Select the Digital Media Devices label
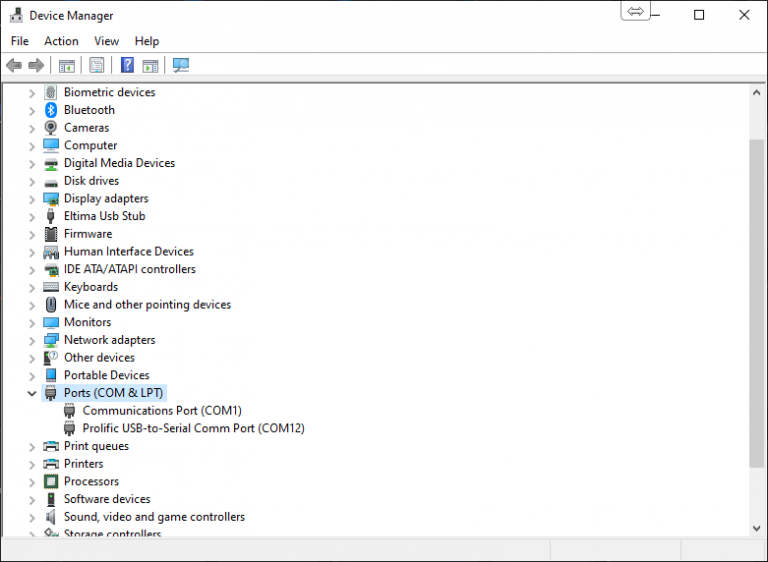The height and width of the screenshot is (562, 768). [120, 163]
